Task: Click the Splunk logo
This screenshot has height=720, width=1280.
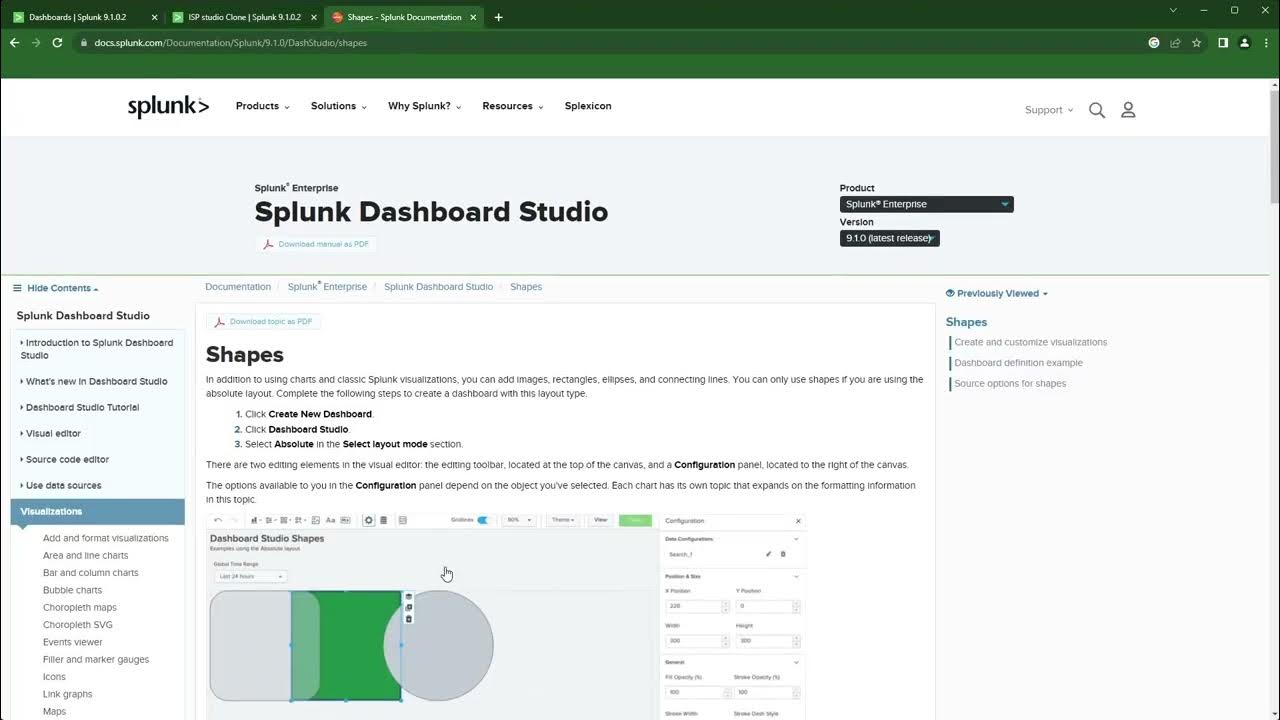Action: [168, 107]
